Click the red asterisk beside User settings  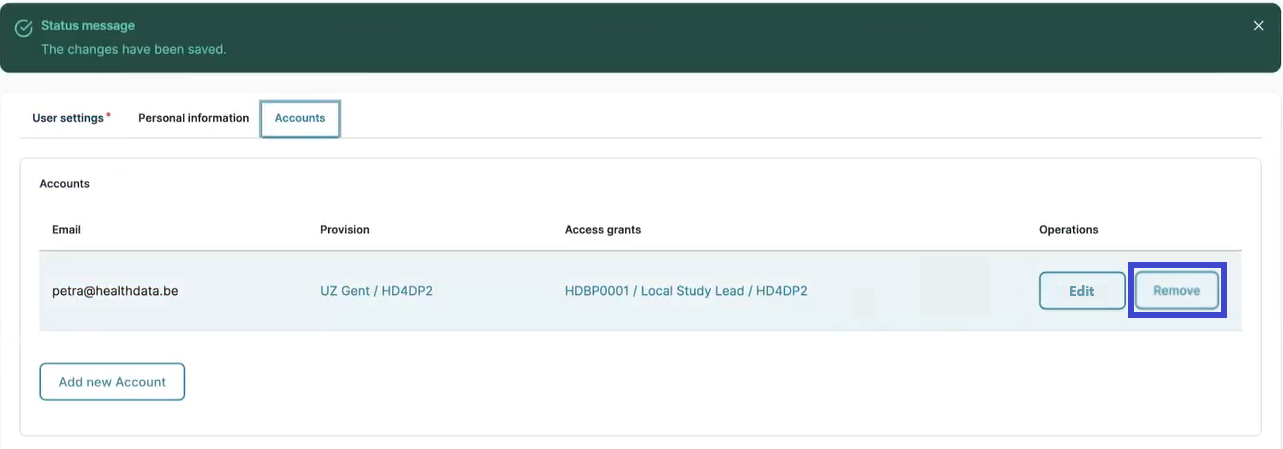[x=108, y=115]
